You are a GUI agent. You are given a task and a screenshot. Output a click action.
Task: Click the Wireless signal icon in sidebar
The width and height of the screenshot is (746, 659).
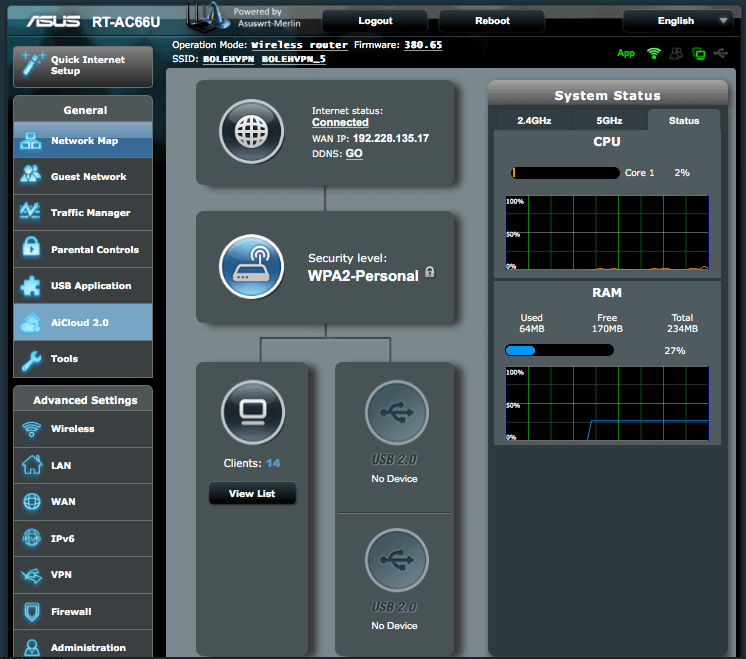click(31, 429)
